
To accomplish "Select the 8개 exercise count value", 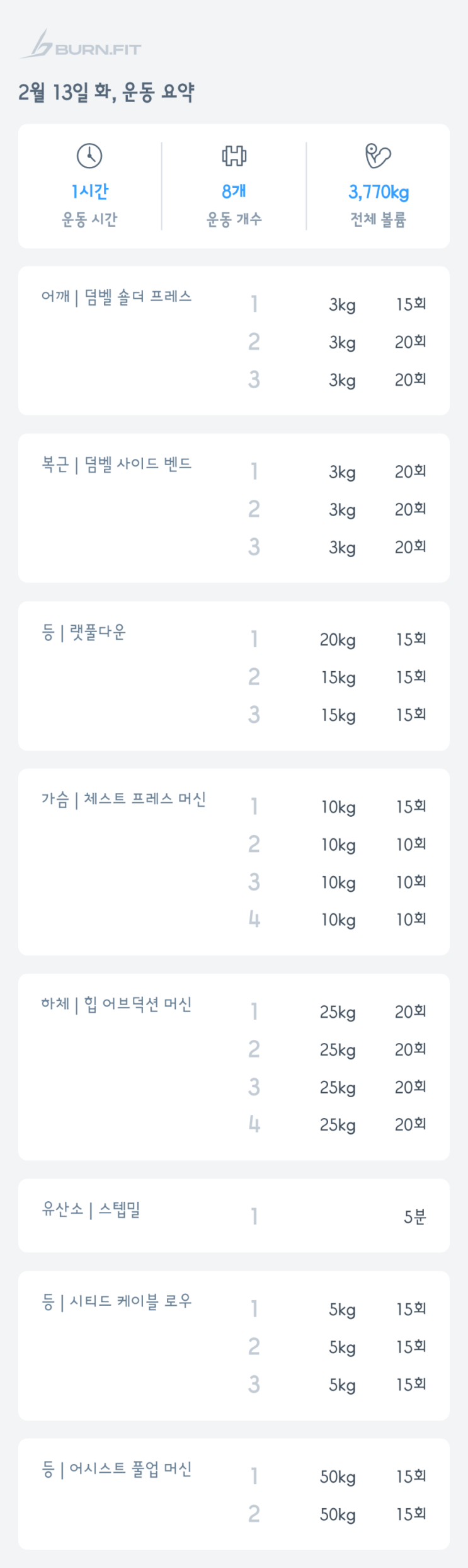I will pyautogui.click(x=234, y=191).
